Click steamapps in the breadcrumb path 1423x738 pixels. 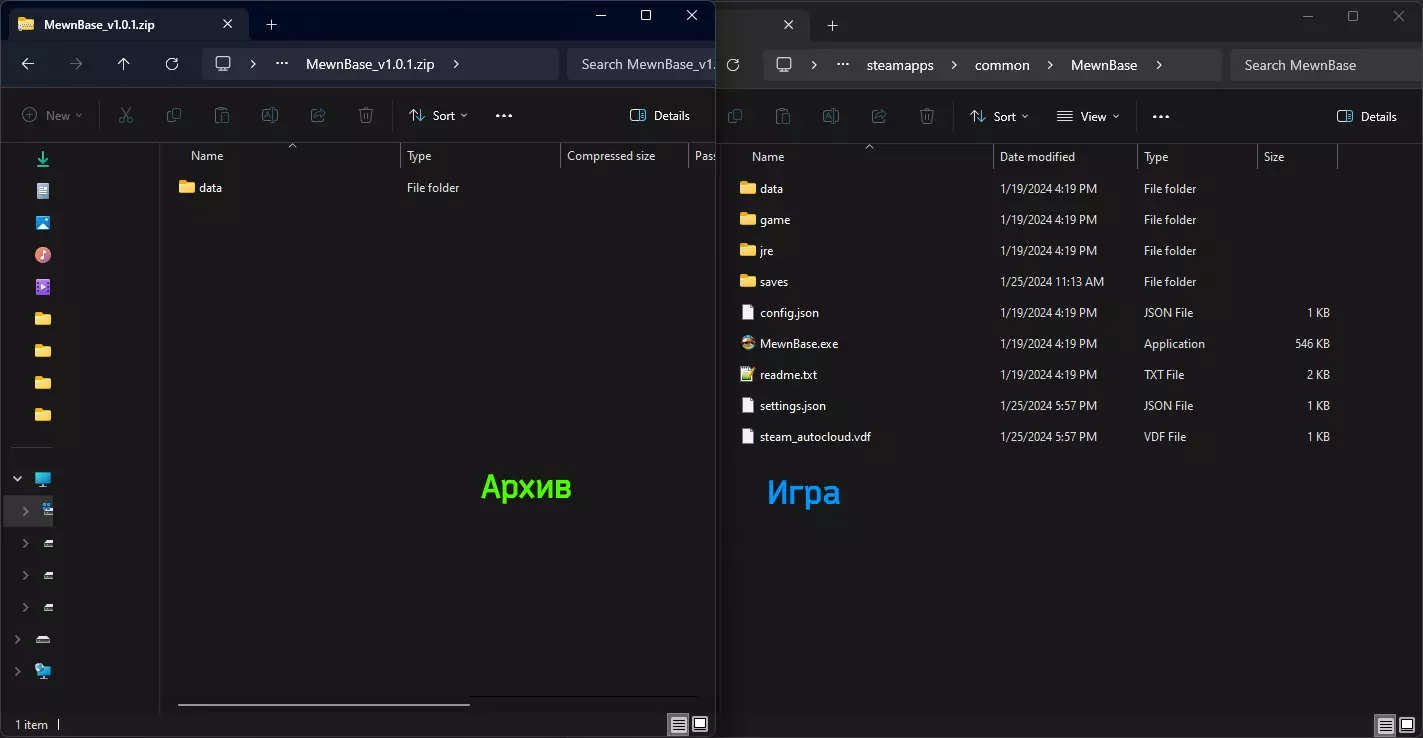coord(899,65)
